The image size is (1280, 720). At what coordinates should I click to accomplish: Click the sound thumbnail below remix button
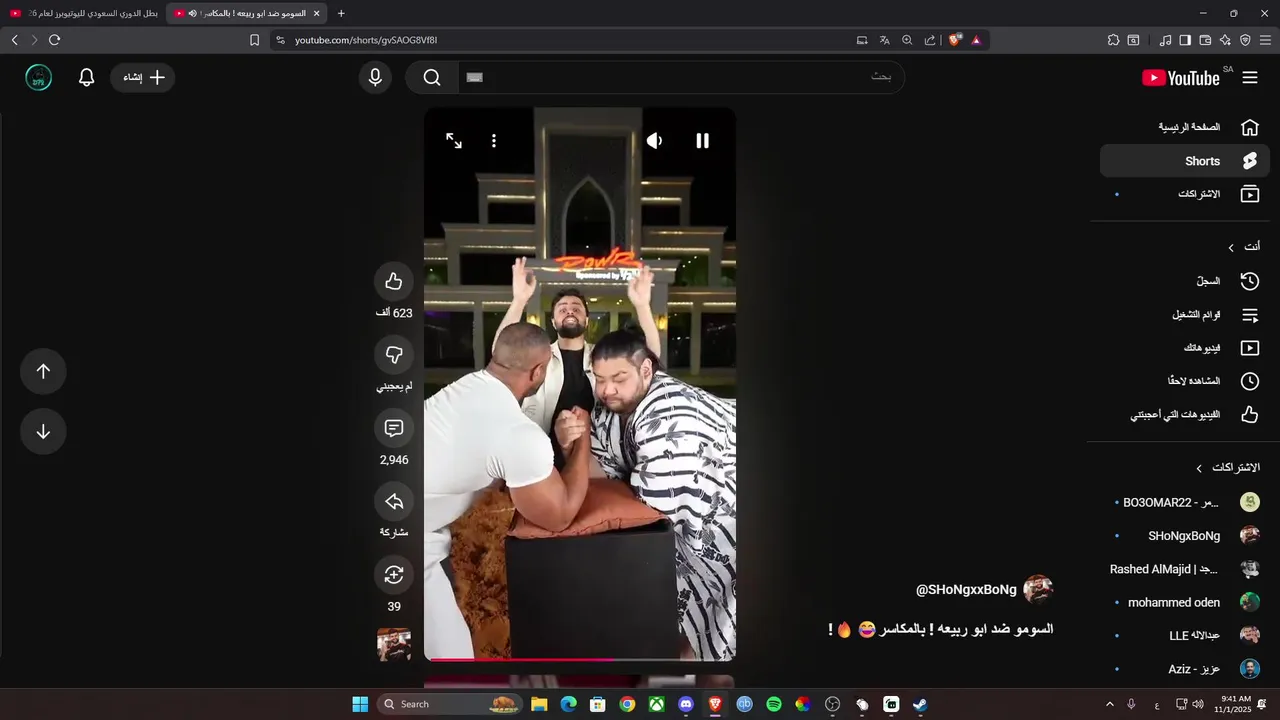[x=394, y=645]
